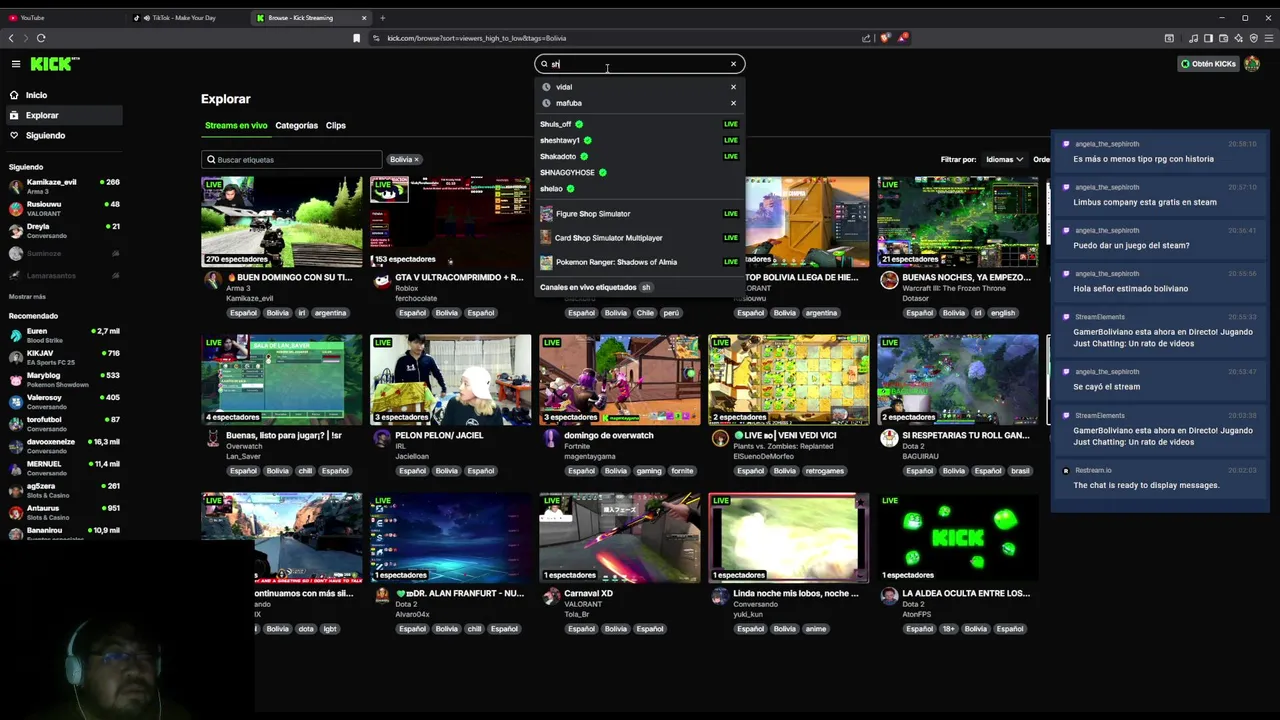The image size is (1280, 720).
Task: Go back with browser back arrow
Action: click(x=11, y=38)
